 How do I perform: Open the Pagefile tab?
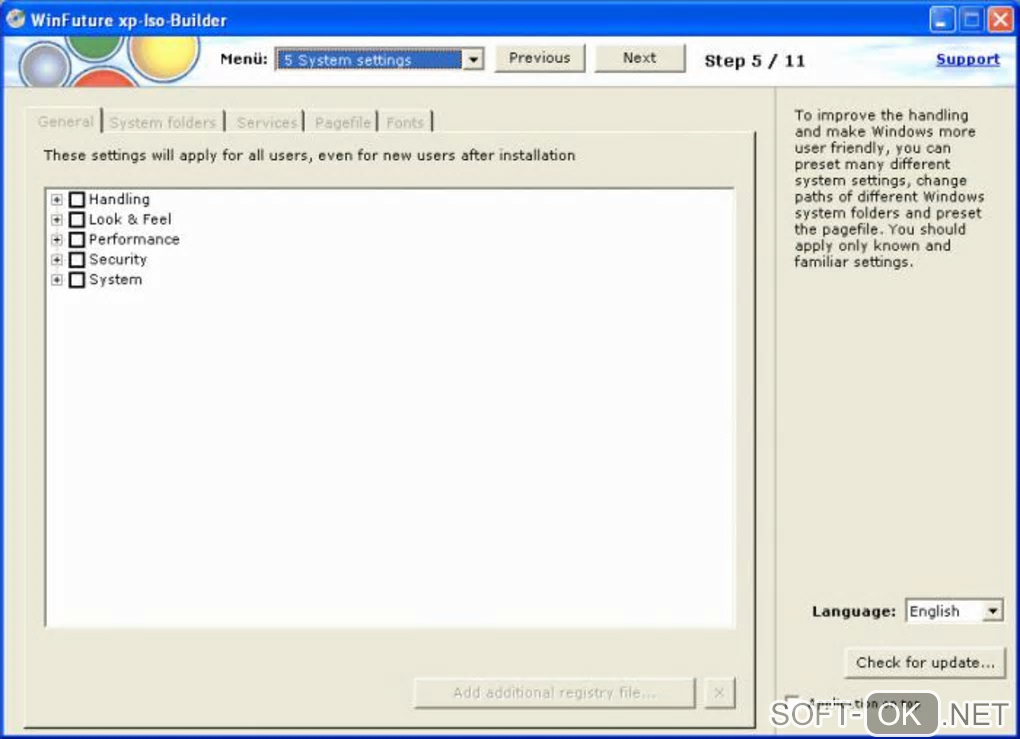click(x=342, y=122)
